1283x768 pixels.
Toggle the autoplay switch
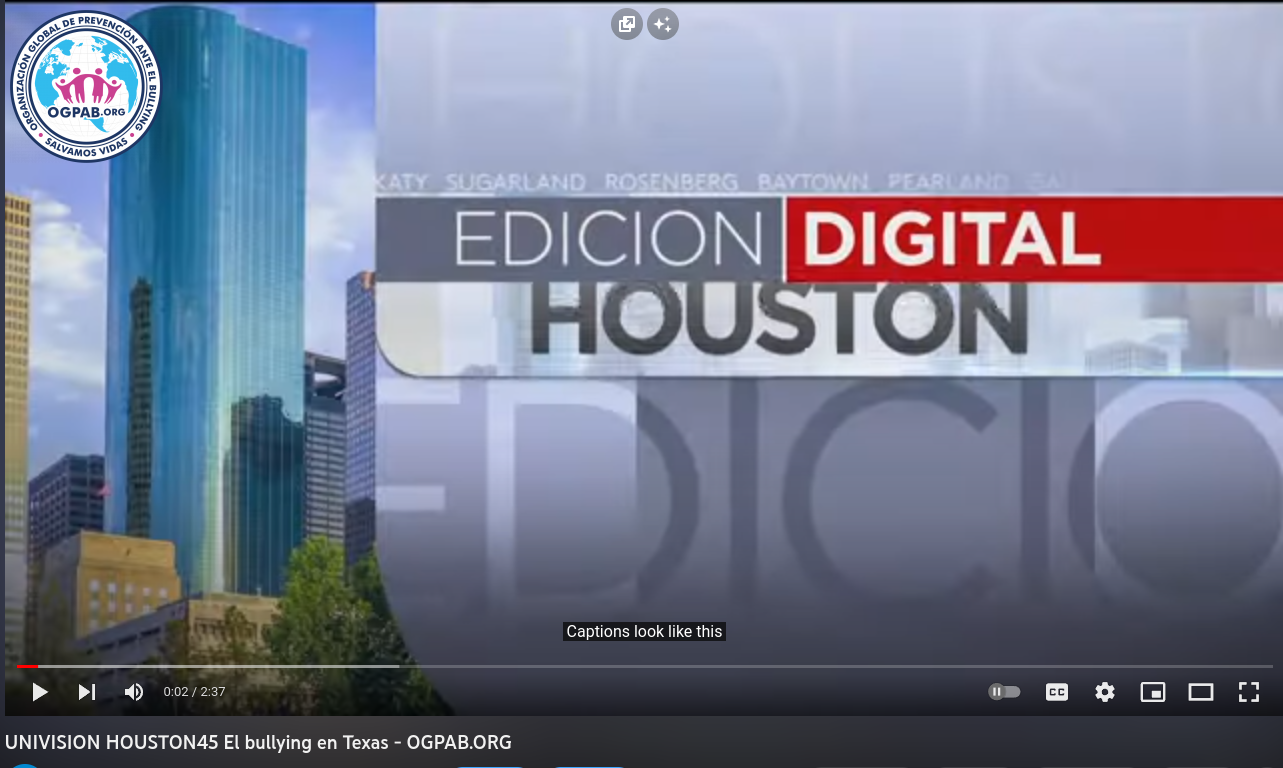[x=1004, y=692]
